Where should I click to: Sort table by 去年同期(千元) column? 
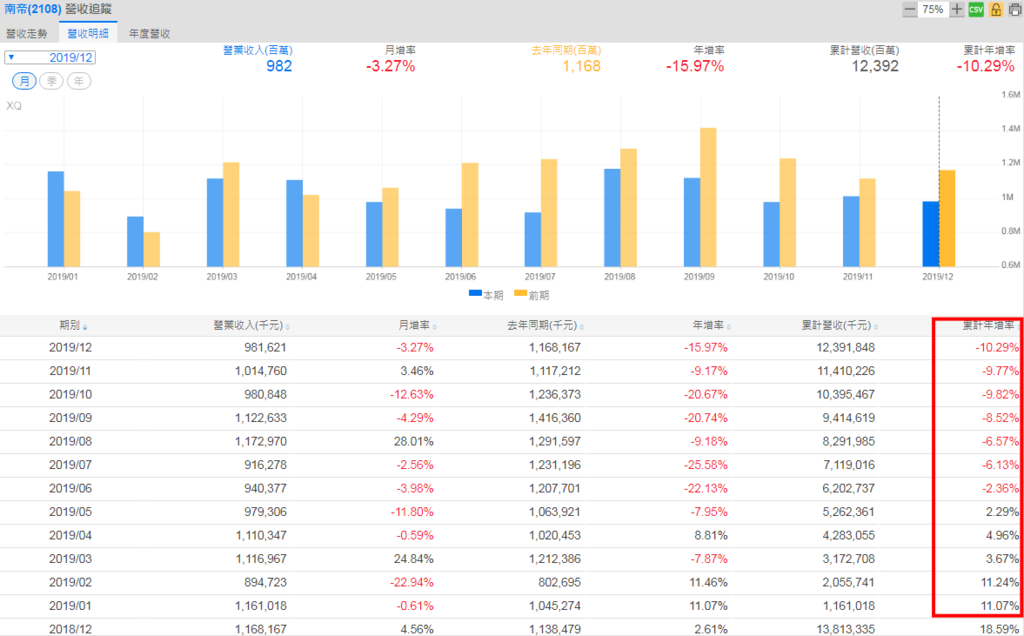coord(546,325)
